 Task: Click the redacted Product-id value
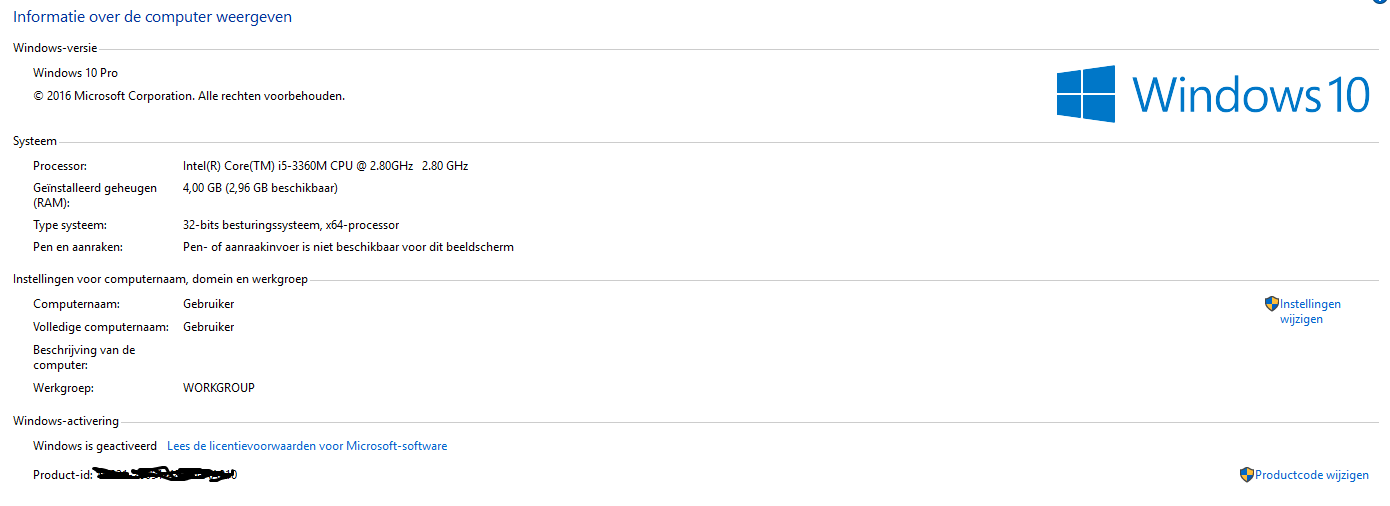pyautogui.click(x=165, y=474)
